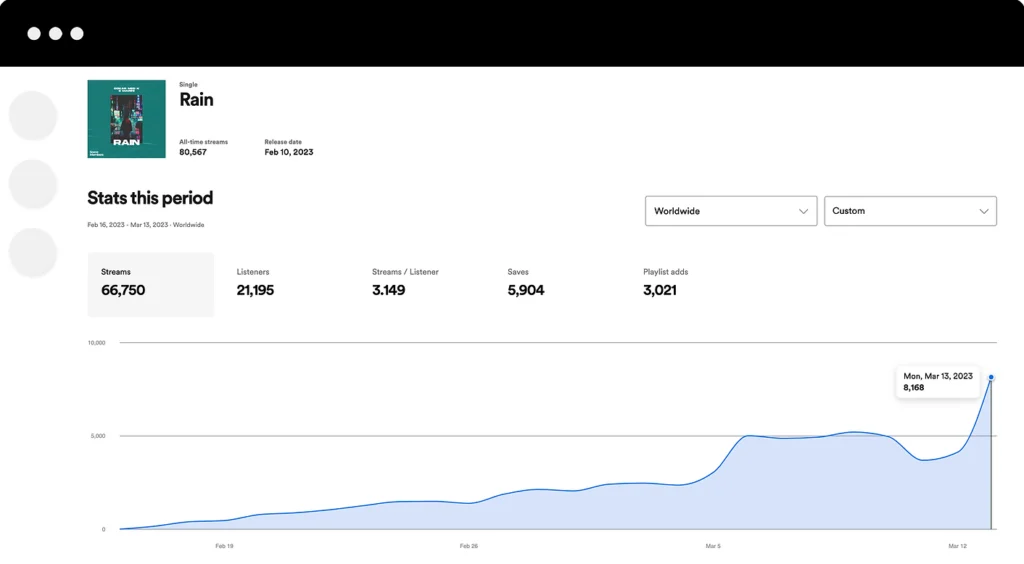Open the top circular sidebar icon
Viewport: 1024px width, 564px height.
(33, 116)
